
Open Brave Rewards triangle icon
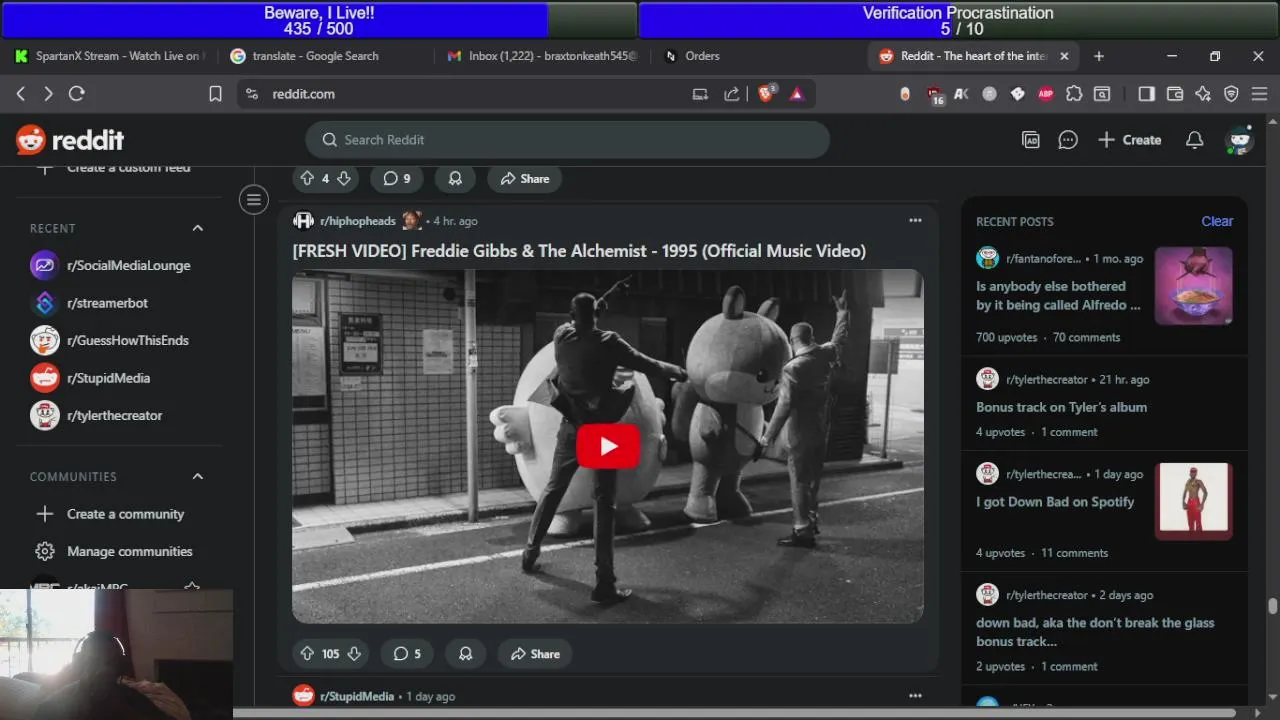click(x=797, y=94)
